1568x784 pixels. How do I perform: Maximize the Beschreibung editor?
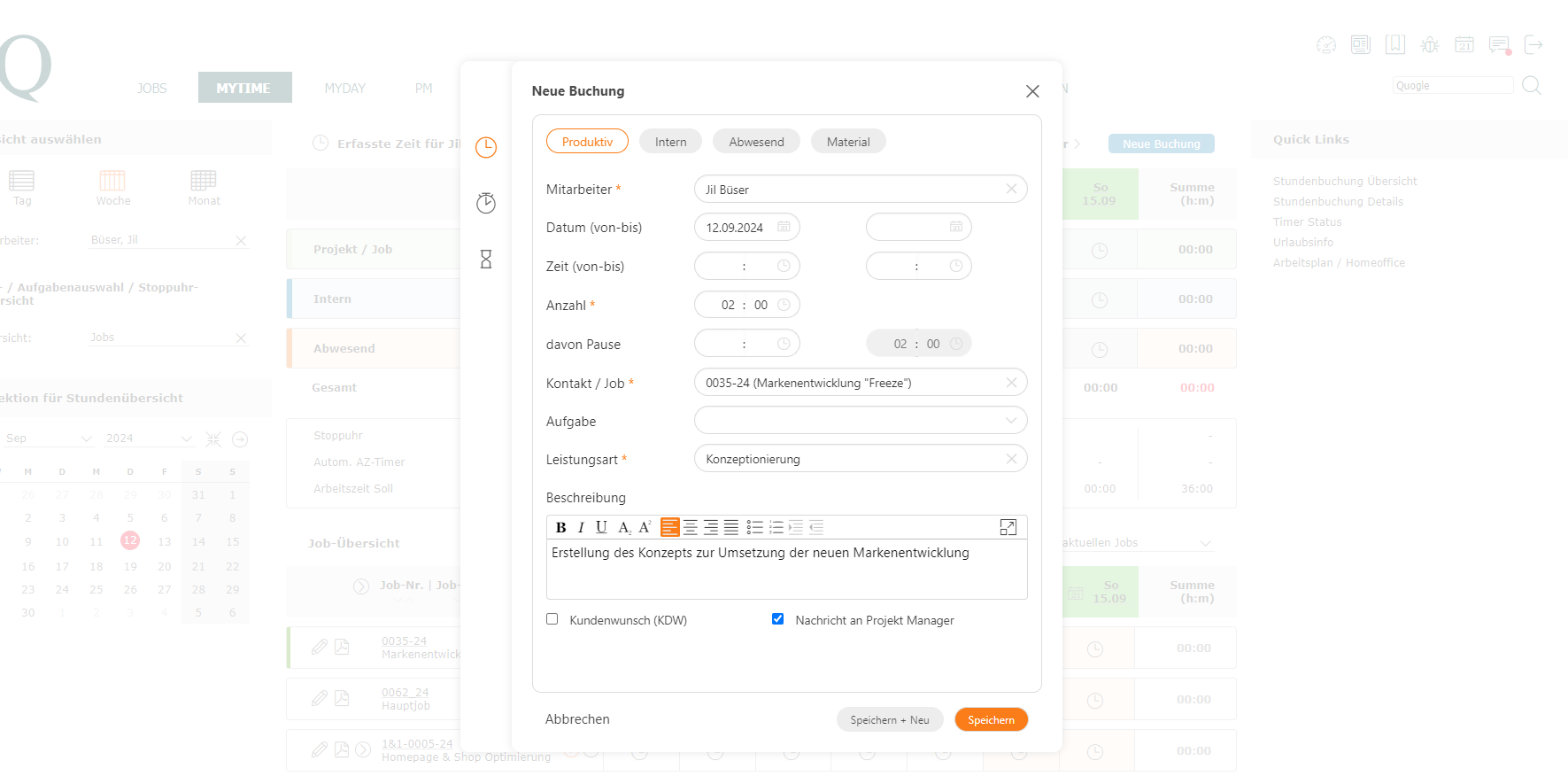[1008, 528]
